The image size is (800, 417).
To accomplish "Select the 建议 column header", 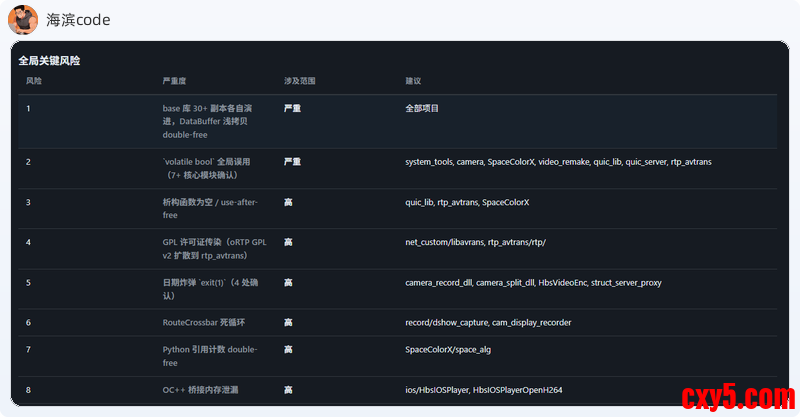I will [413, 80].
